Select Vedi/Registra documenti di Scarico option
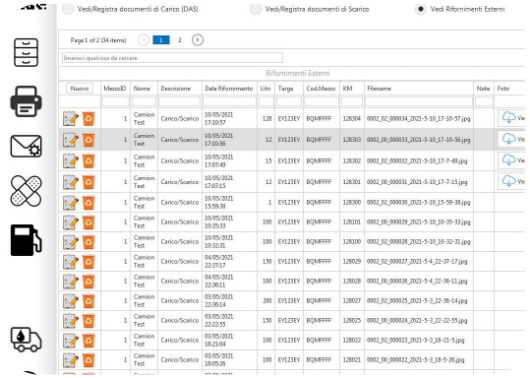Screen dimensions: 530x378 [x=256, y=9]
